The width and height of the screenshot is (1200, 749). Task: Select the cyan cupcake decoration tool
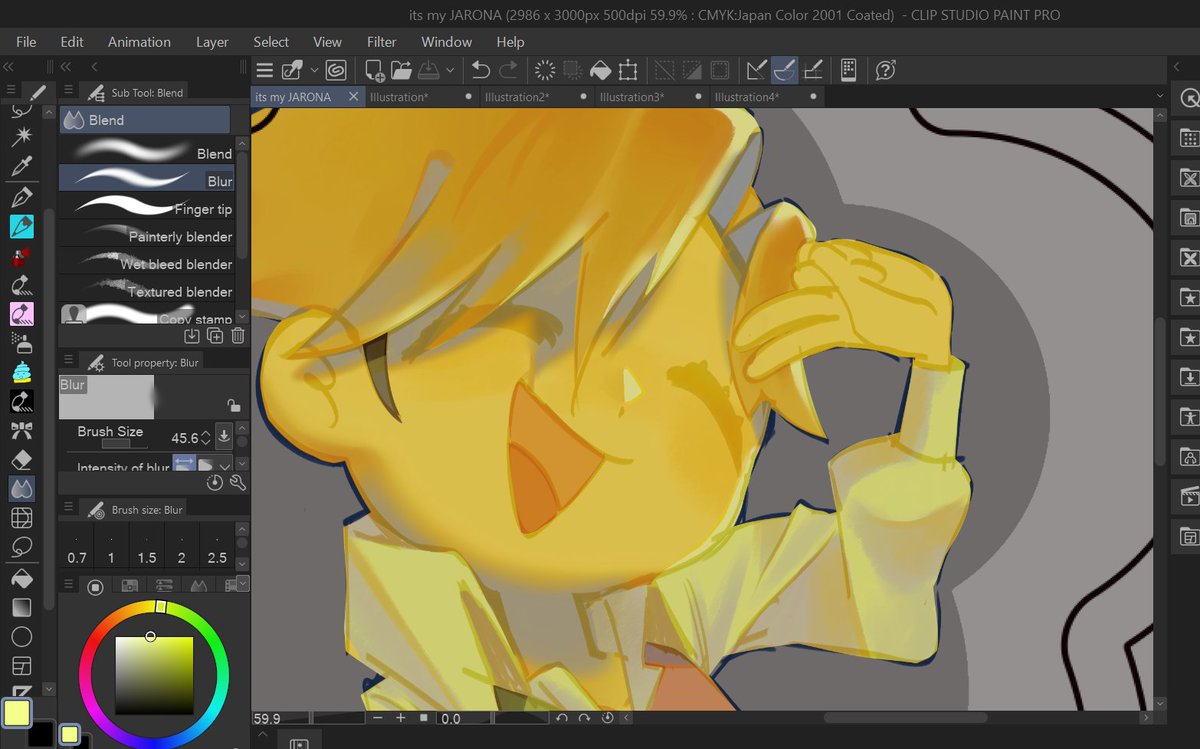[21, 371]
